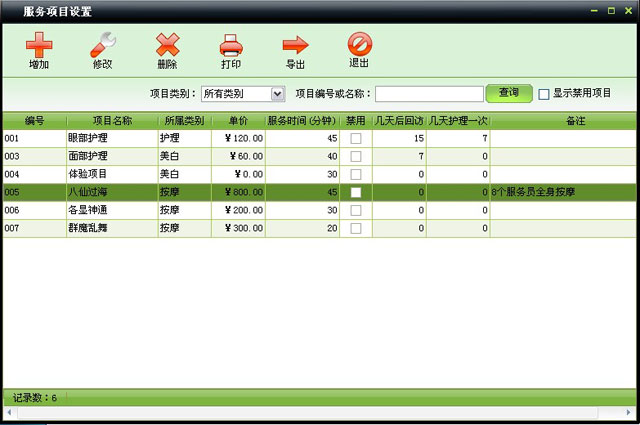The image size is (640, 425).
Task: Maximize the service settings window
Action: tap(611, 10)
